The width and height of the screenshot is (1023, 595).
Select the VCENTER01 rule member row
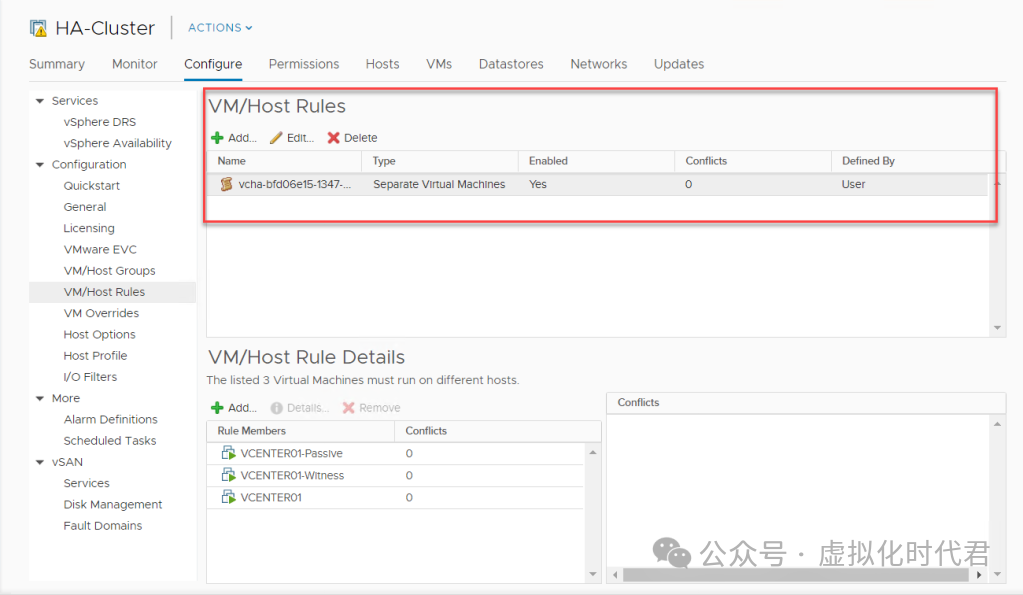(x=271, y=498)
